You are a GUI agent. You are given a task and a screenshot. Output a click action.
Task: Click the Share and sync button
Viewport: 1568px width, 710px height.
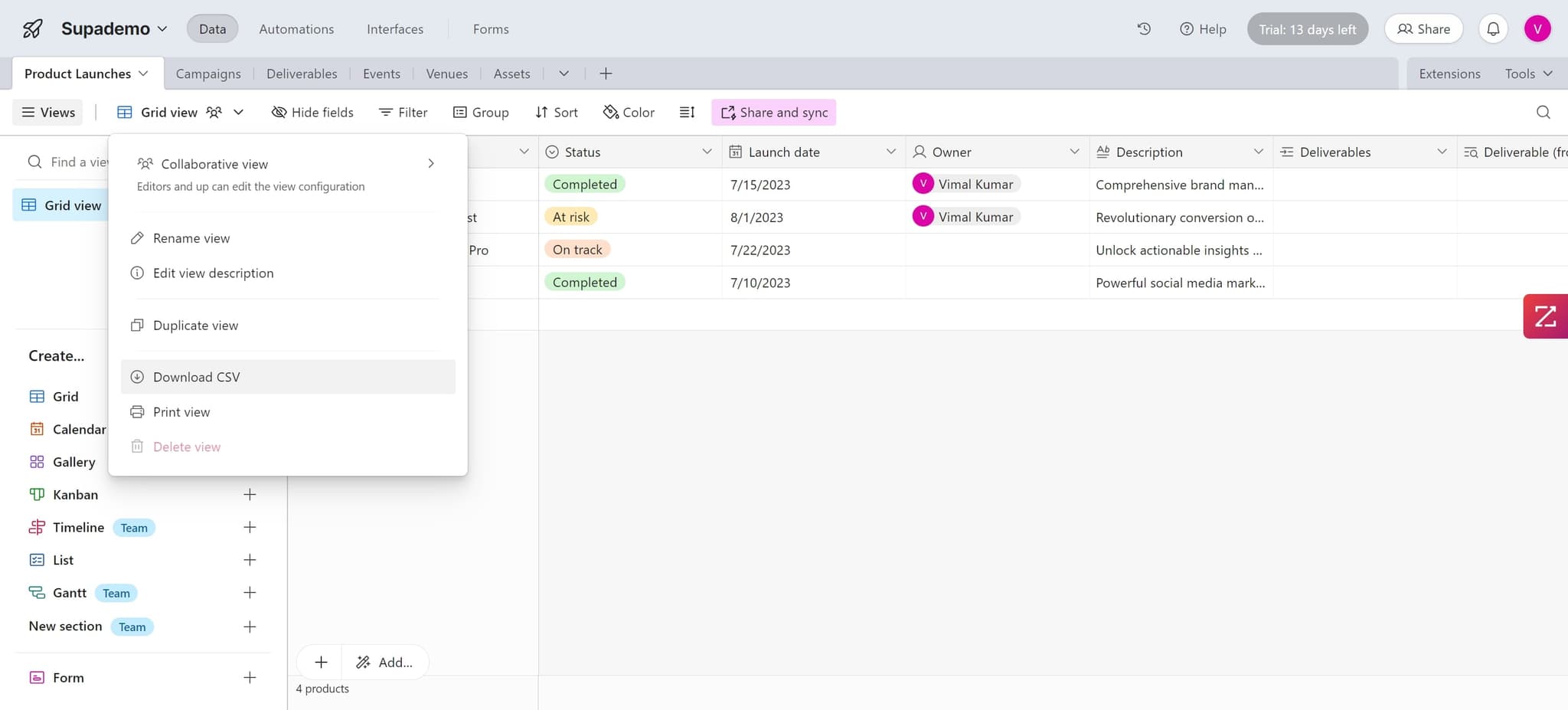click(773, 112)
